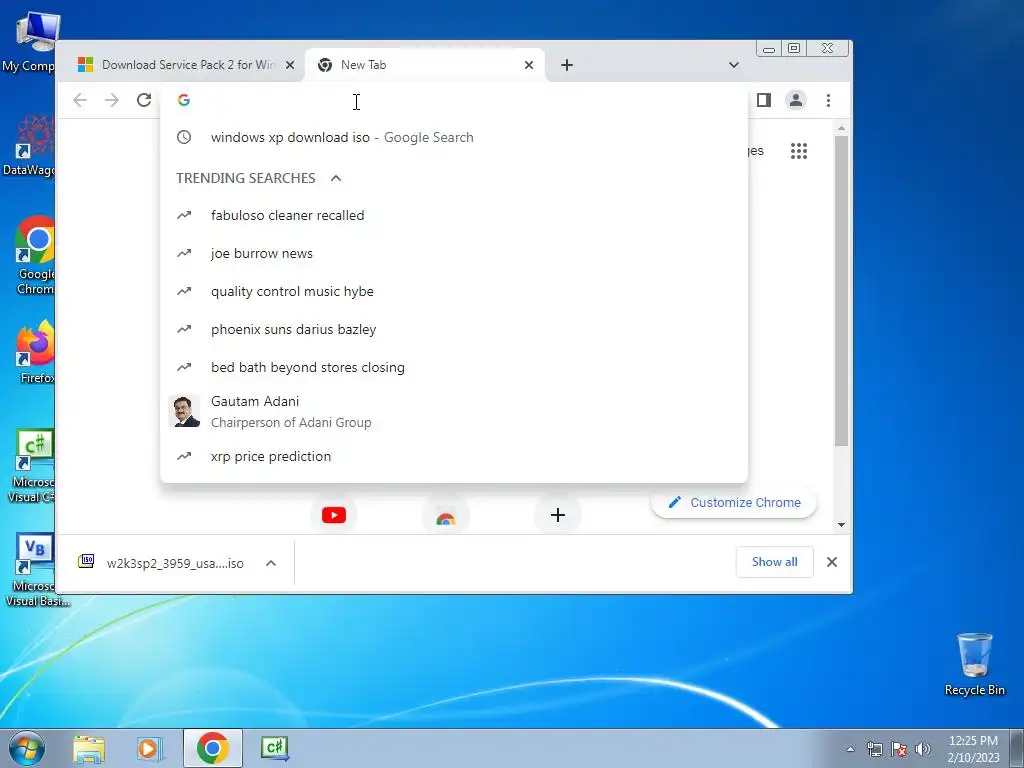Open the clock showing 12:25 PM
The height and width of the screenshot is (768, 1024).
pyautogui.click(x=973, y=748)
